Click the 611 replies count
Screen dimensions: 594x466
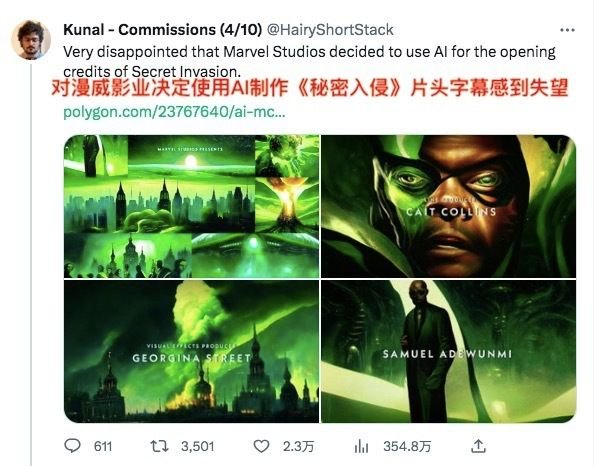tap(103, 447)
